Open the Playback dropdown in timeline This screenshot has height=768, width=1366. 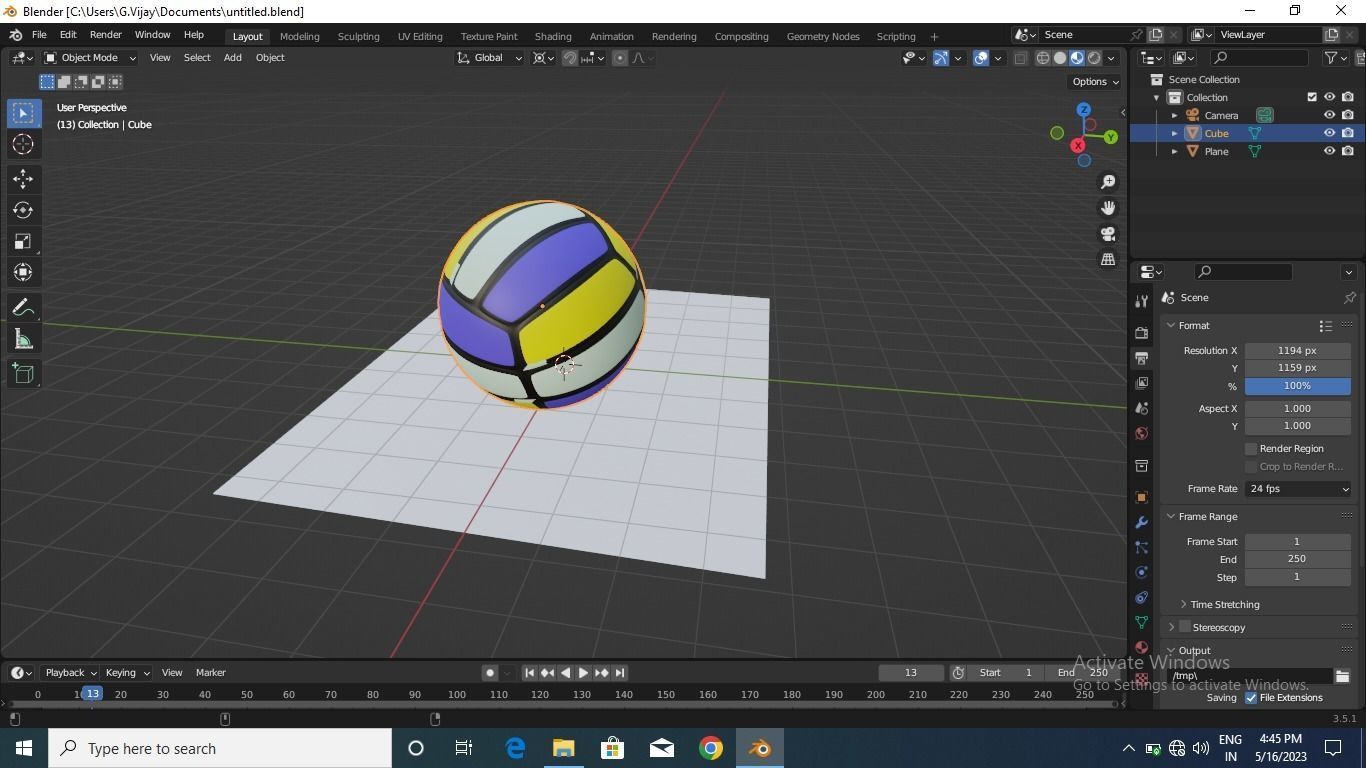(70, 673)
